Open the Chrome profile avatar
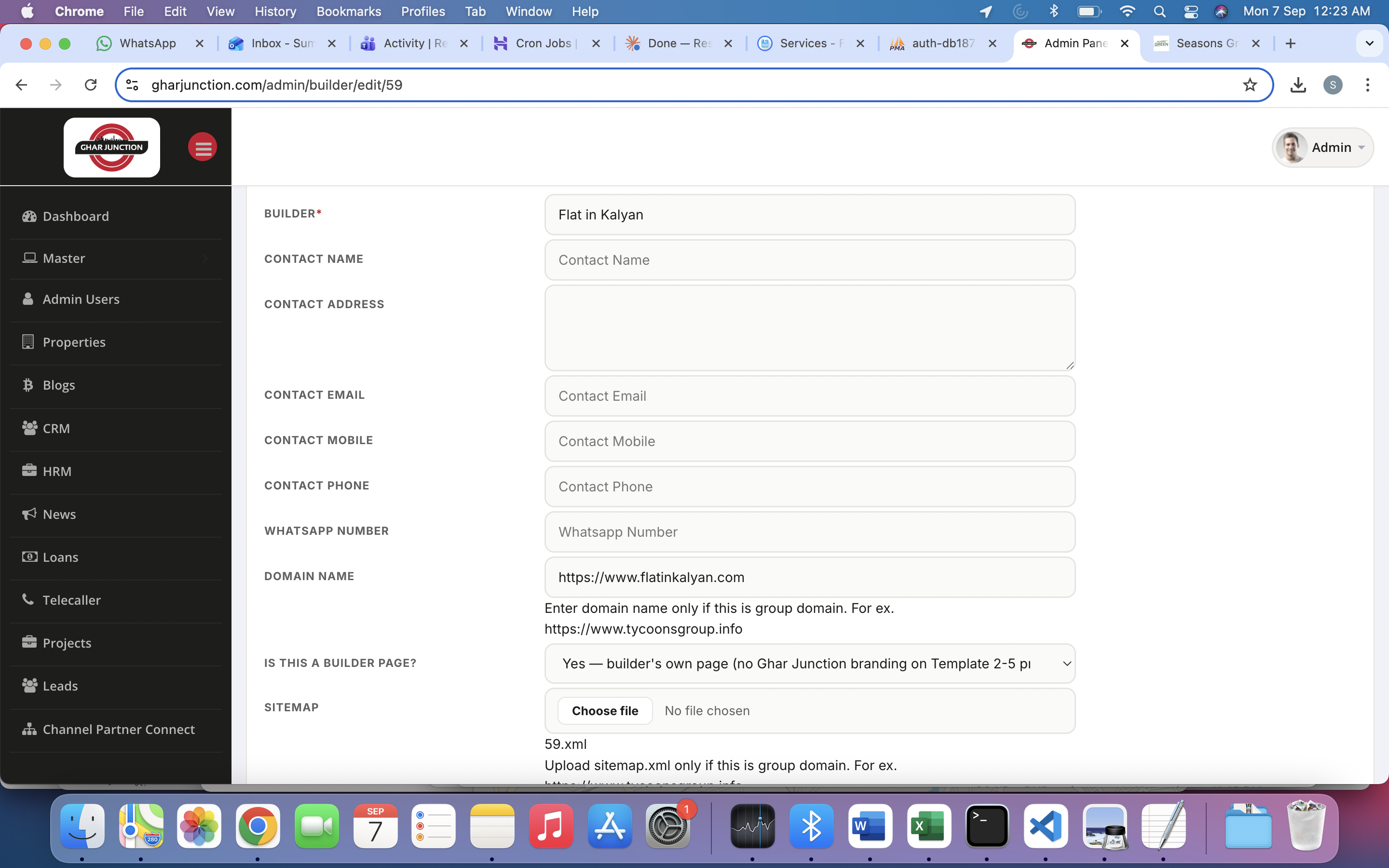 tap(1333, 85)
